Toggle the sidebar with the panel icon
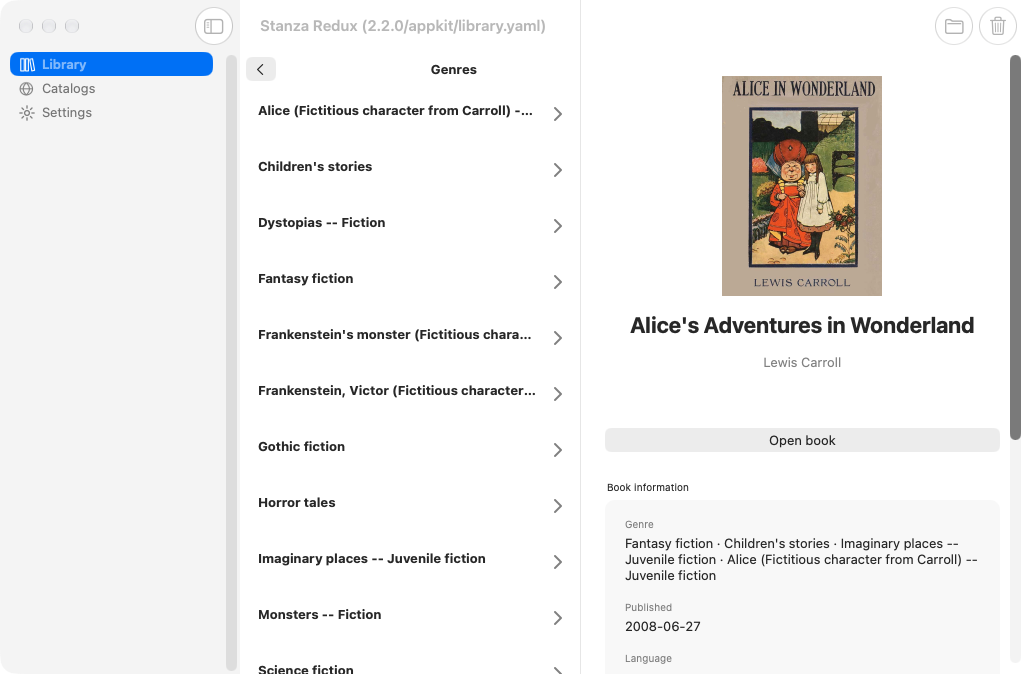The height and width of the screenshot is (674, 1024). click(214, 26)
